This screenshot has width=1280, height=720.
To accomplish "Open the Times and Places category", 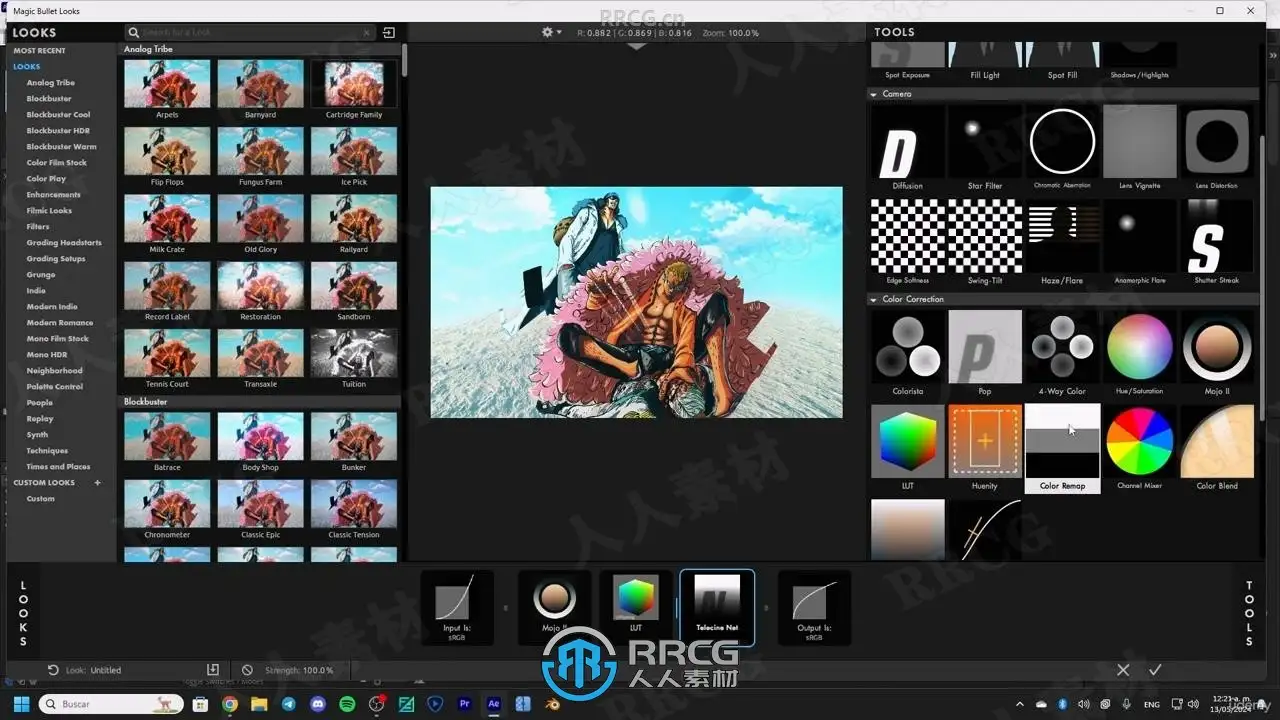I will point(58,467).
